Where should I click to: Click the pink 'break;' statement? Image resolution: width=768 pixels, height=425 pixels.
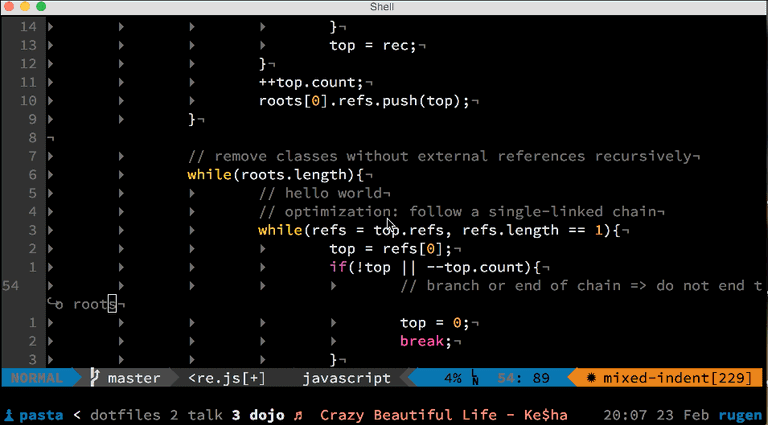[426, 341]
